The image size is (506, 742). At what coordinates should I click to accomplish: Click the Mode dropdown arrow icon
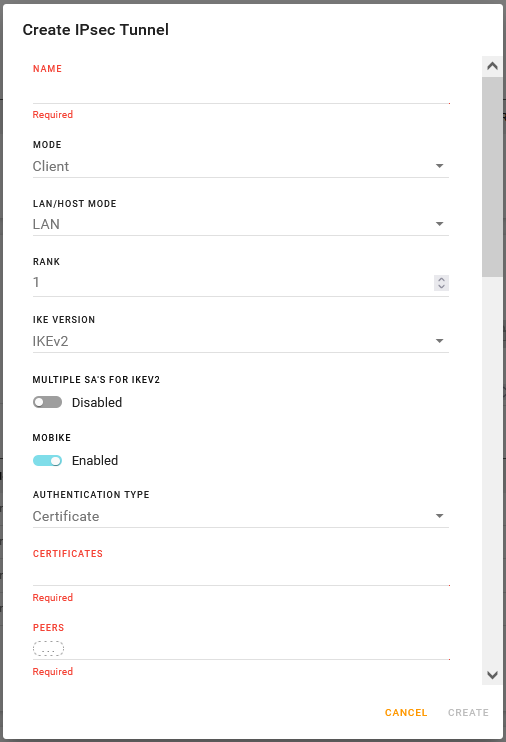tap(439, 166)
